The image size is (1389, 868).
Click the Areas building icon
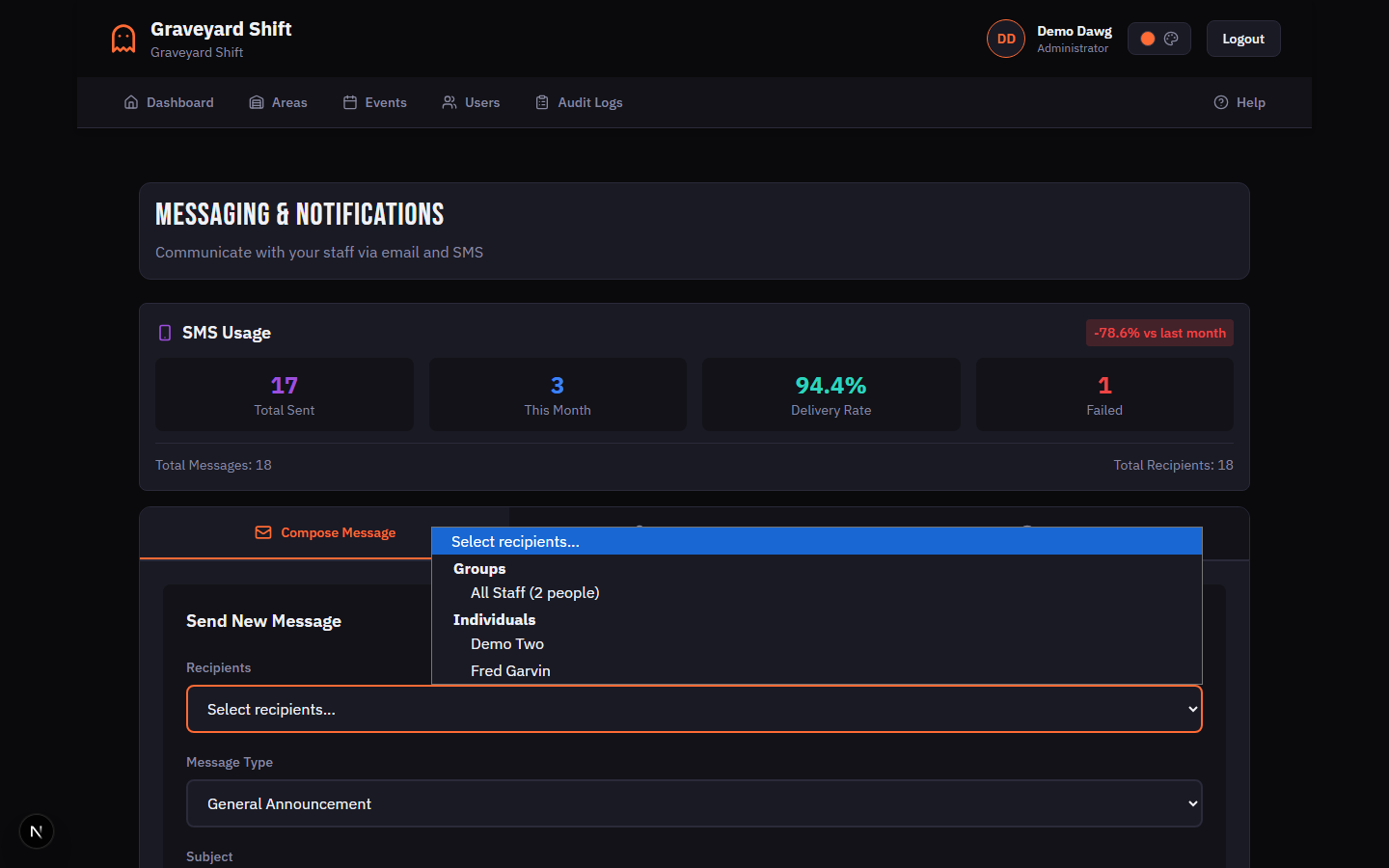[x=257, y=102]
